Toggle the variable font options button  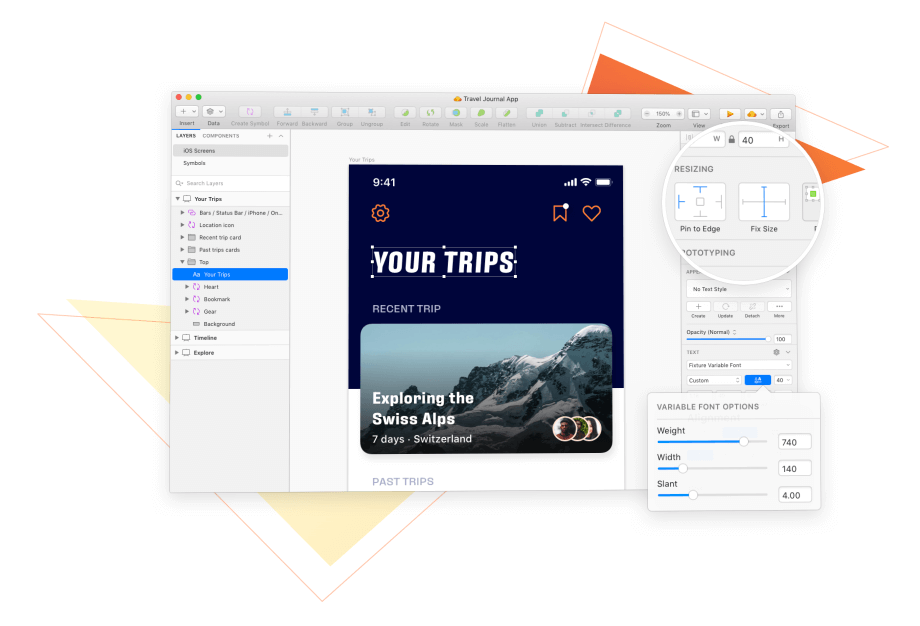tap(757, 380)
